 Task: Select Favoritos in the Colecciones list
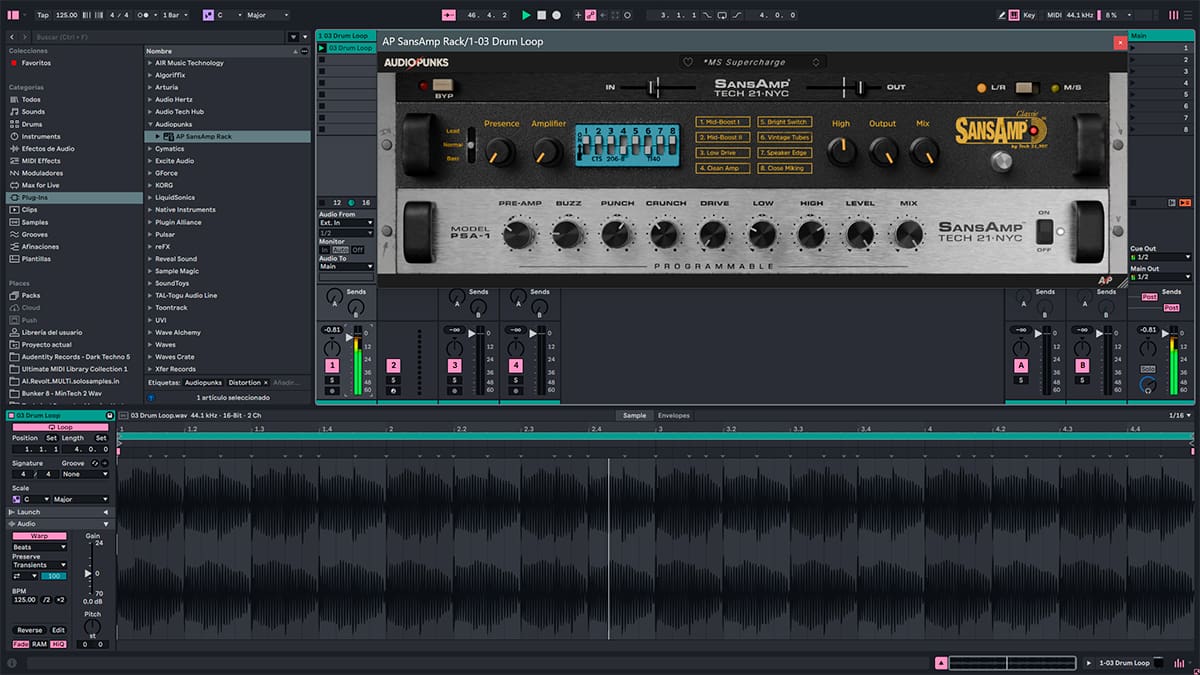[36, 63]
